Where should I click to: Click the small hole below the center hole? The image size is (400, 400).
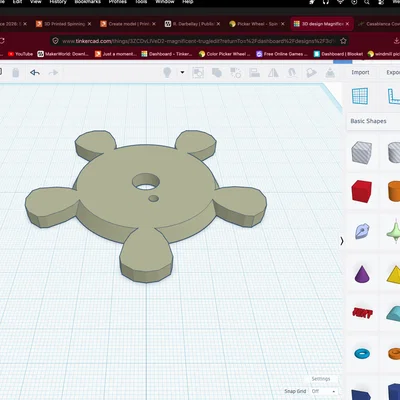(153, 198)
